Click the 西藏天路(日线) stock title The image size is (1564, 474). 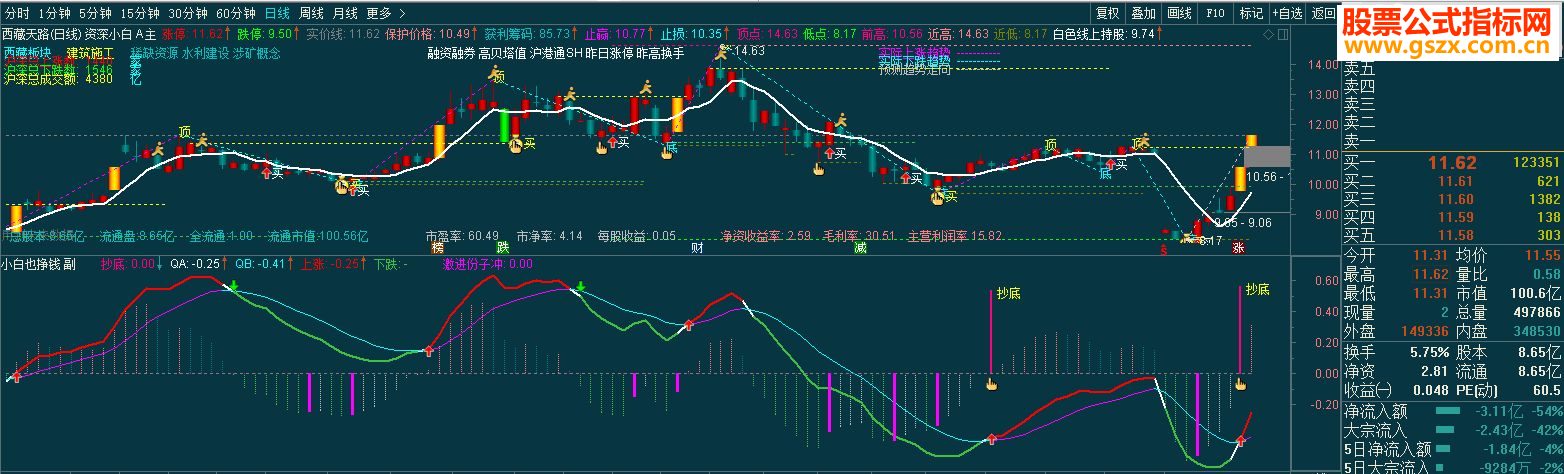(43, 33)
